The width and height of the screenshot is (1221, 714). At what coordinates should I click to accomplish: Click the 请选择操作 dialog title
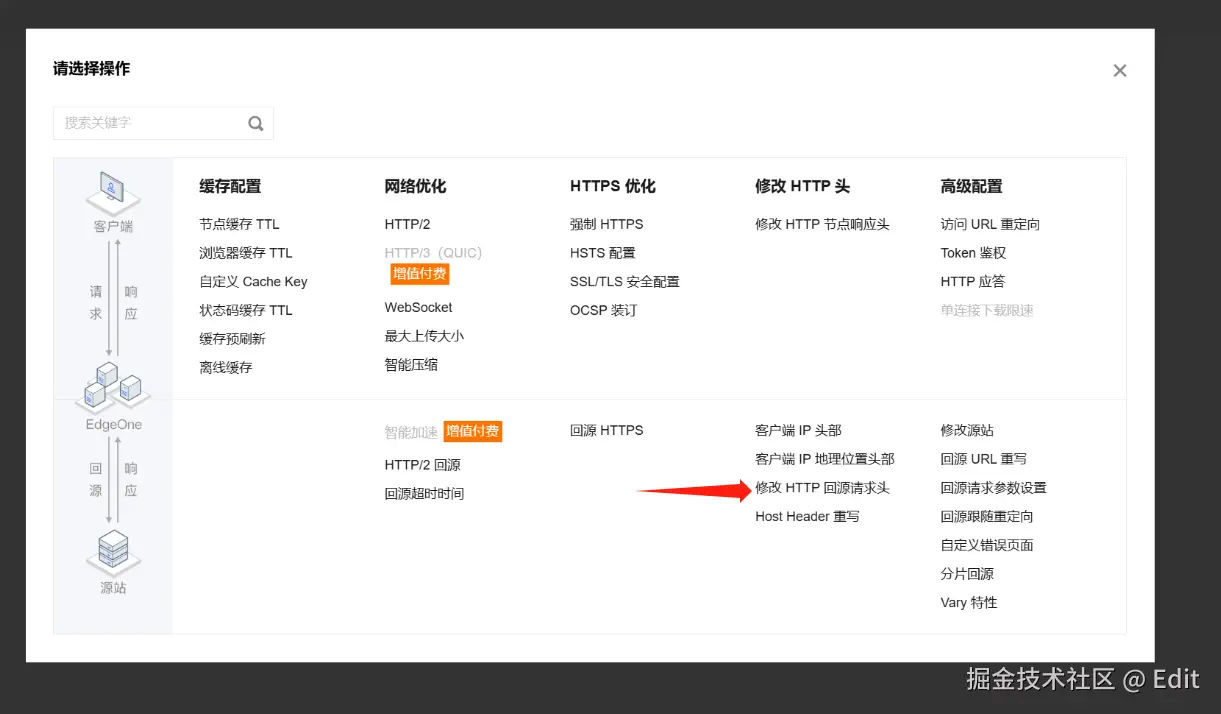[x=91, y=69]
